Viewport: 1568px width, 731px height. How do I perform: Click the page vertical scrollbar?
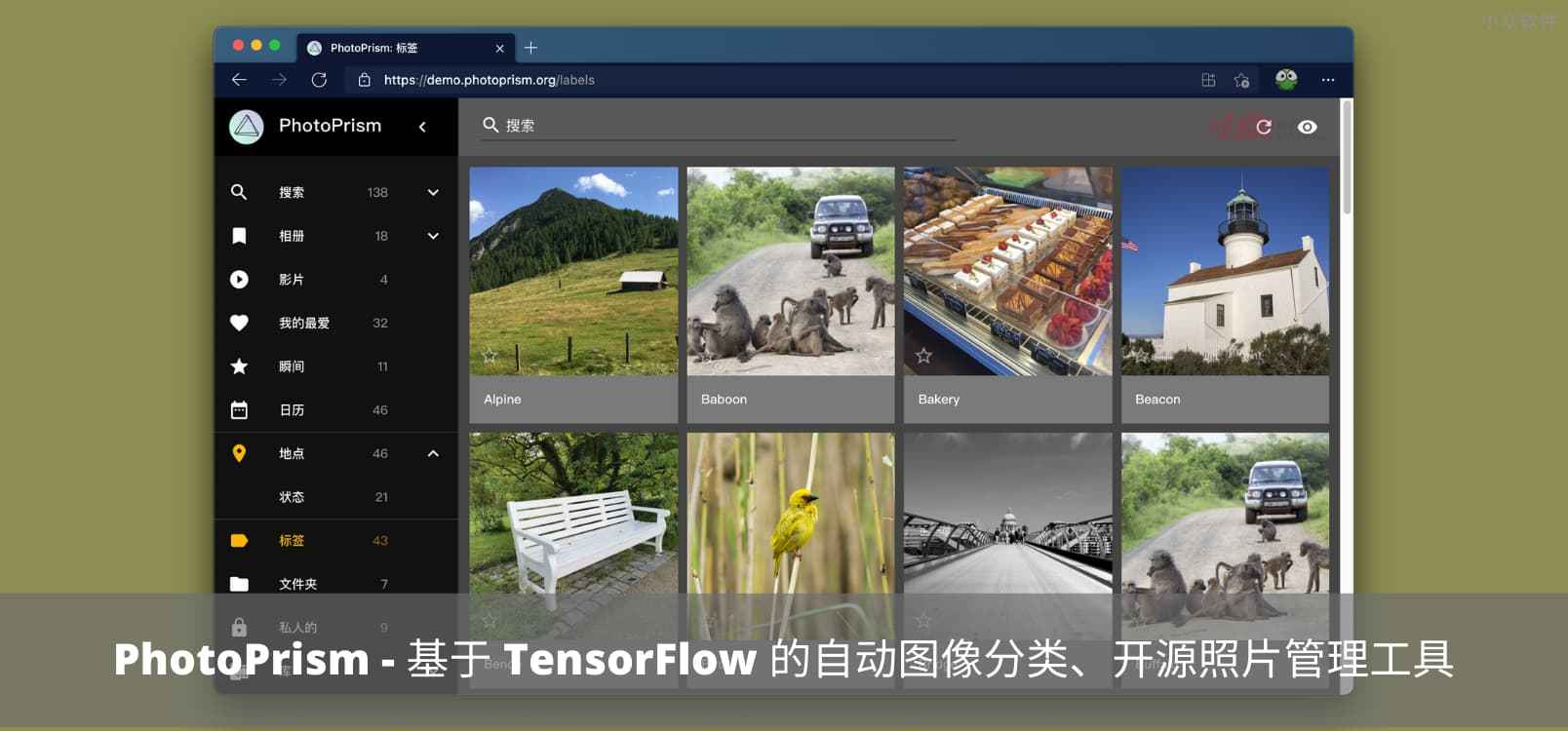[1347, 157]
